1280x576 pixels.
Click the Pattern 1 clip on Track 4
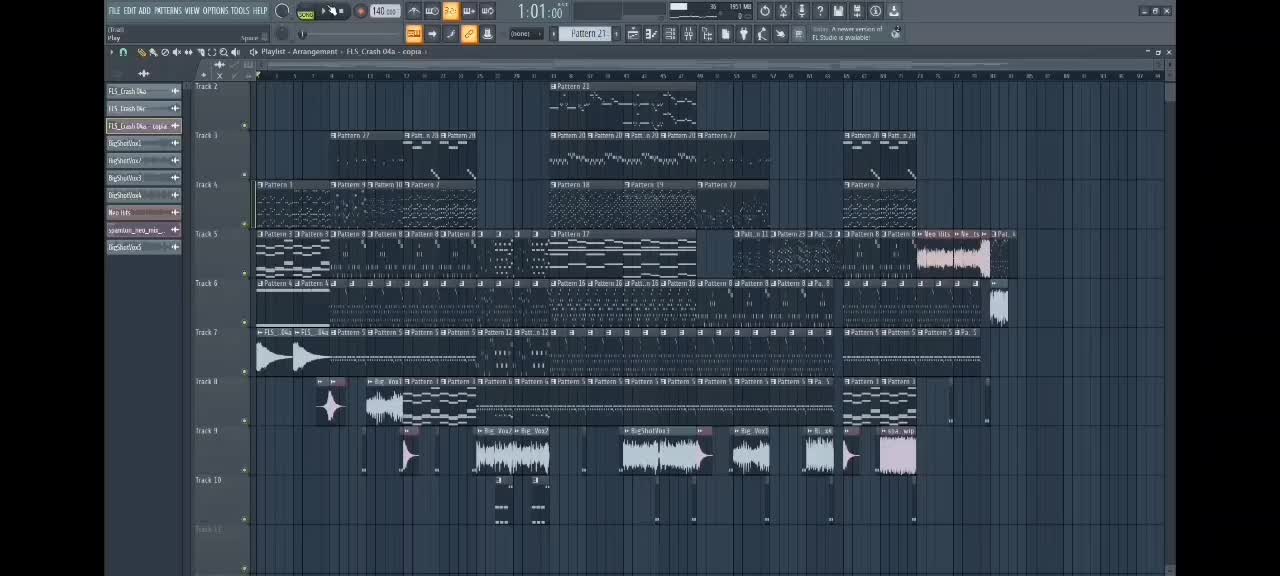(x=293, y=205)
